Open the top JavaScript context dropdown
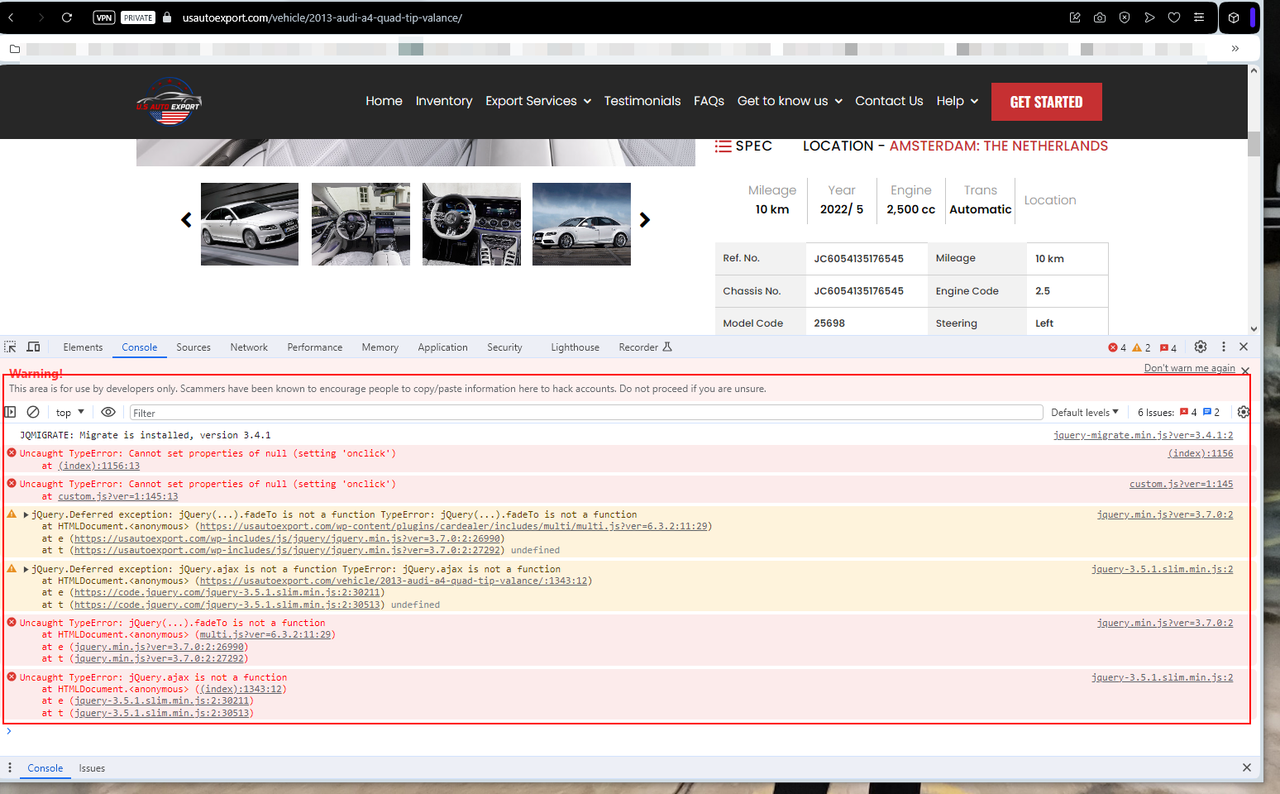The width and height of the screenshot is (1280, 794). (x=70, y=412)
